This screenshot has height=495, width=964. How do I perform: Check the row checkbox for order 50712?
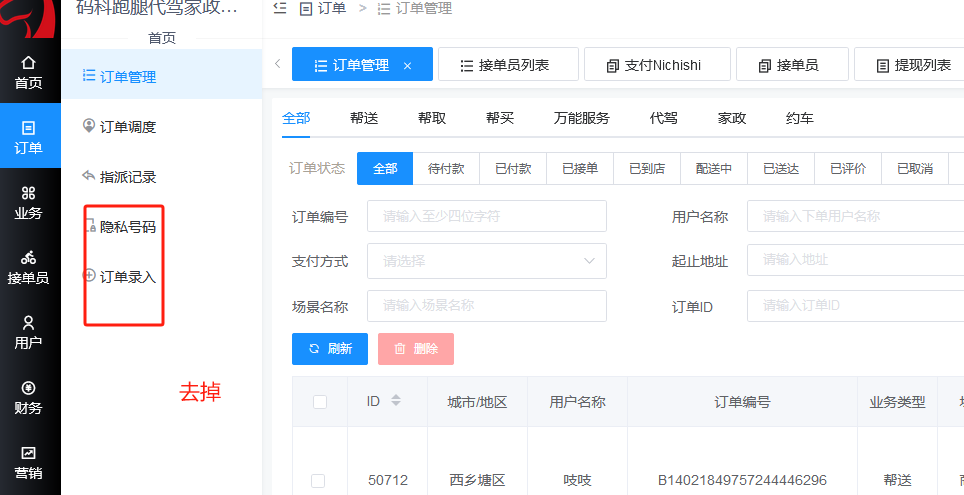(x=318, y=481)
